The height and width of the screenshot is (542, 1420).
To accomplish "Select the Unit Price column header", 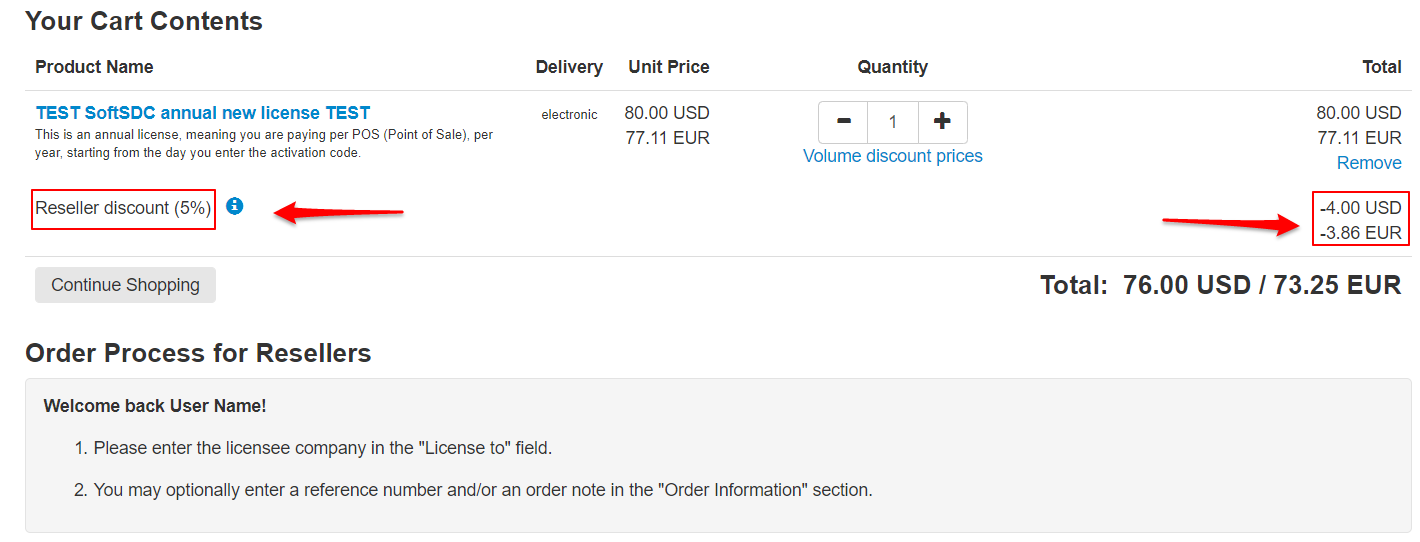I will click(669, 67).
